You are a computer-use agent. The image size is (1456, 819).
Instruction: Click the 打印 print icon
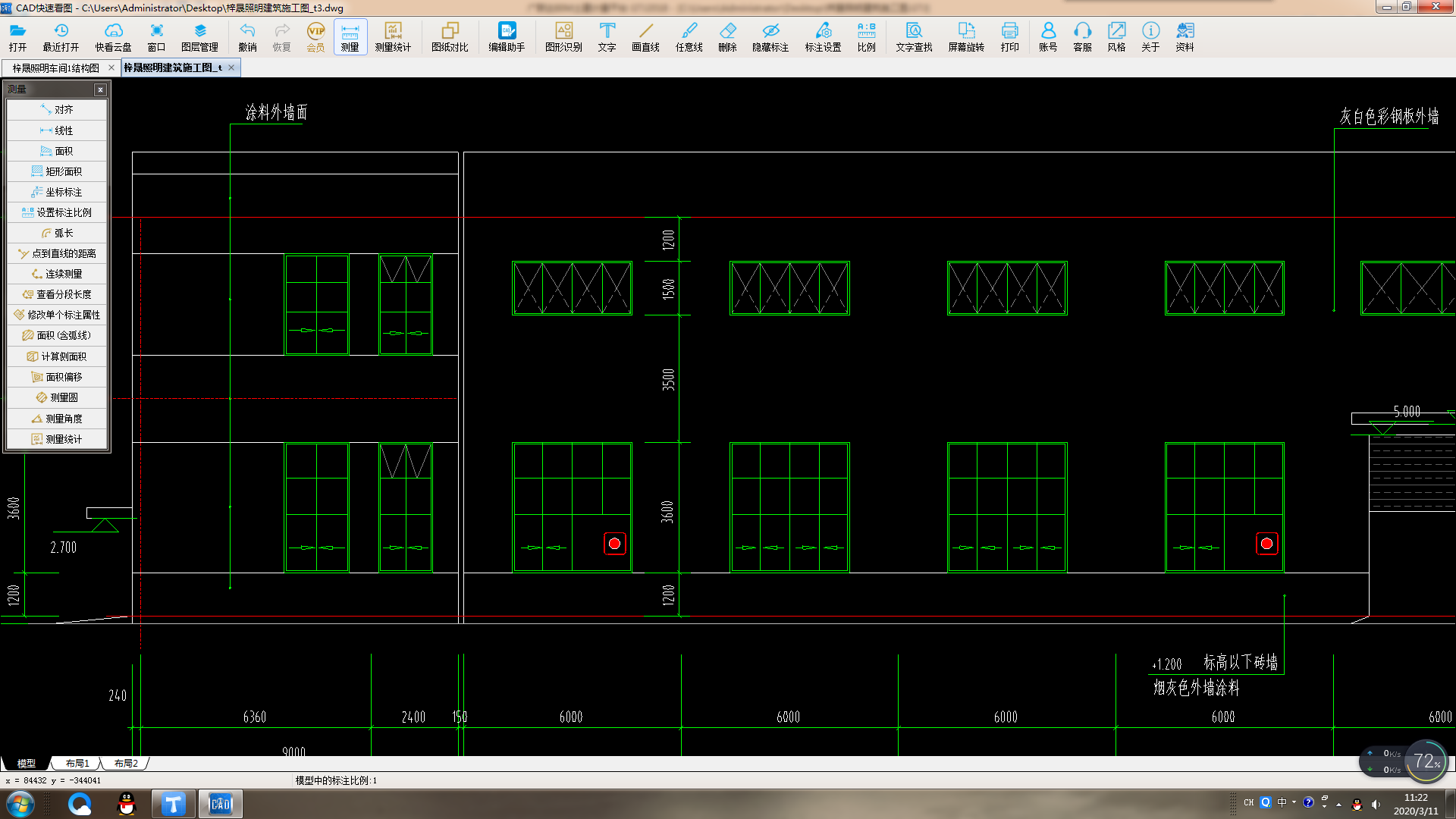[1009, 36]
